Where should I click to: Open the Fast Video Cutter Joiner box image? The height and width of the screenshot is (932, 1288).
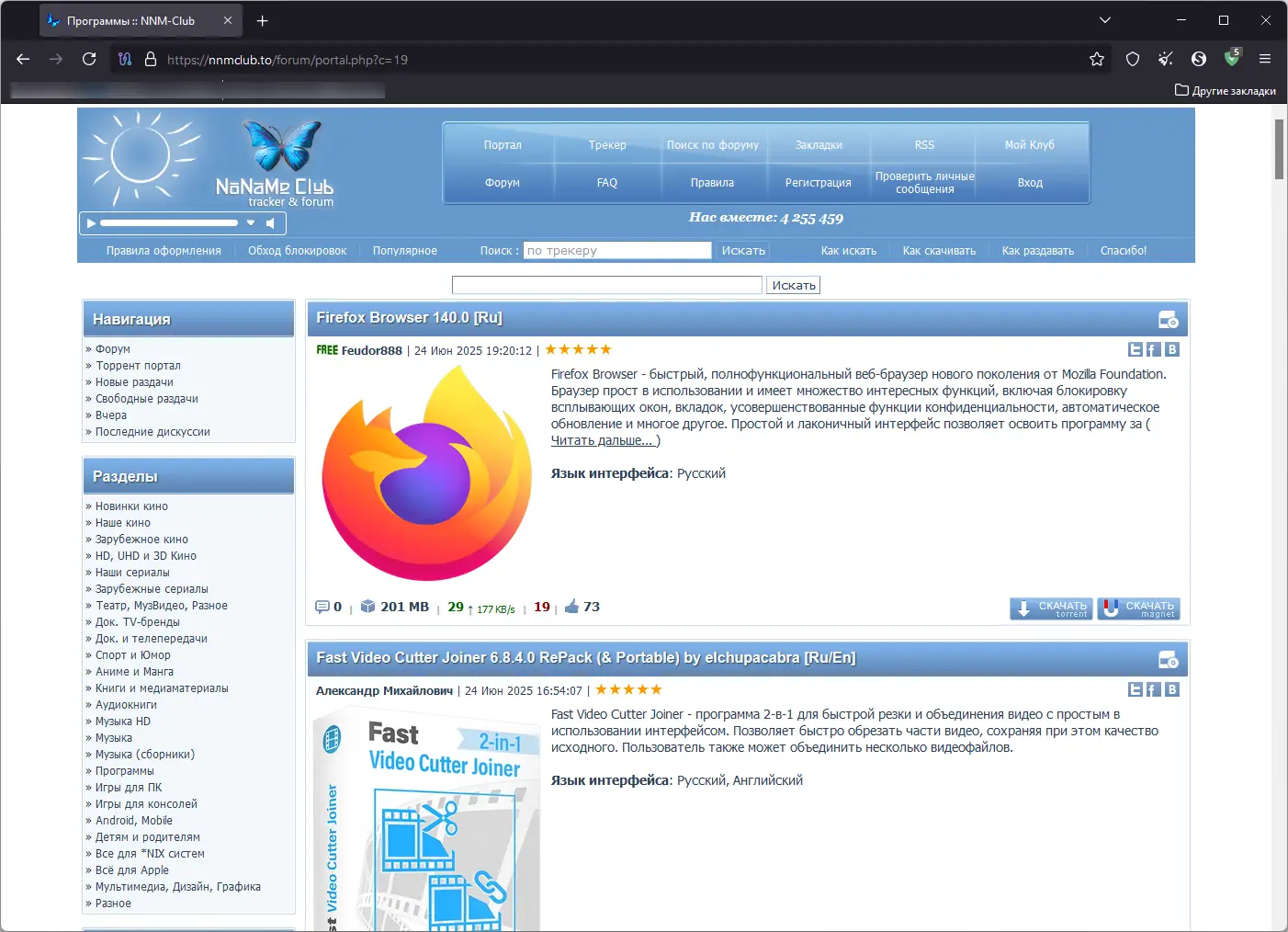coord(427,820)
